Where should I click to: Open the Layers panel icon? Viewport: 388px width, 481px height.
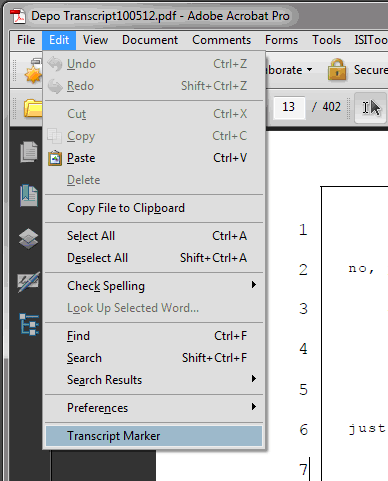tap(29, 239)
